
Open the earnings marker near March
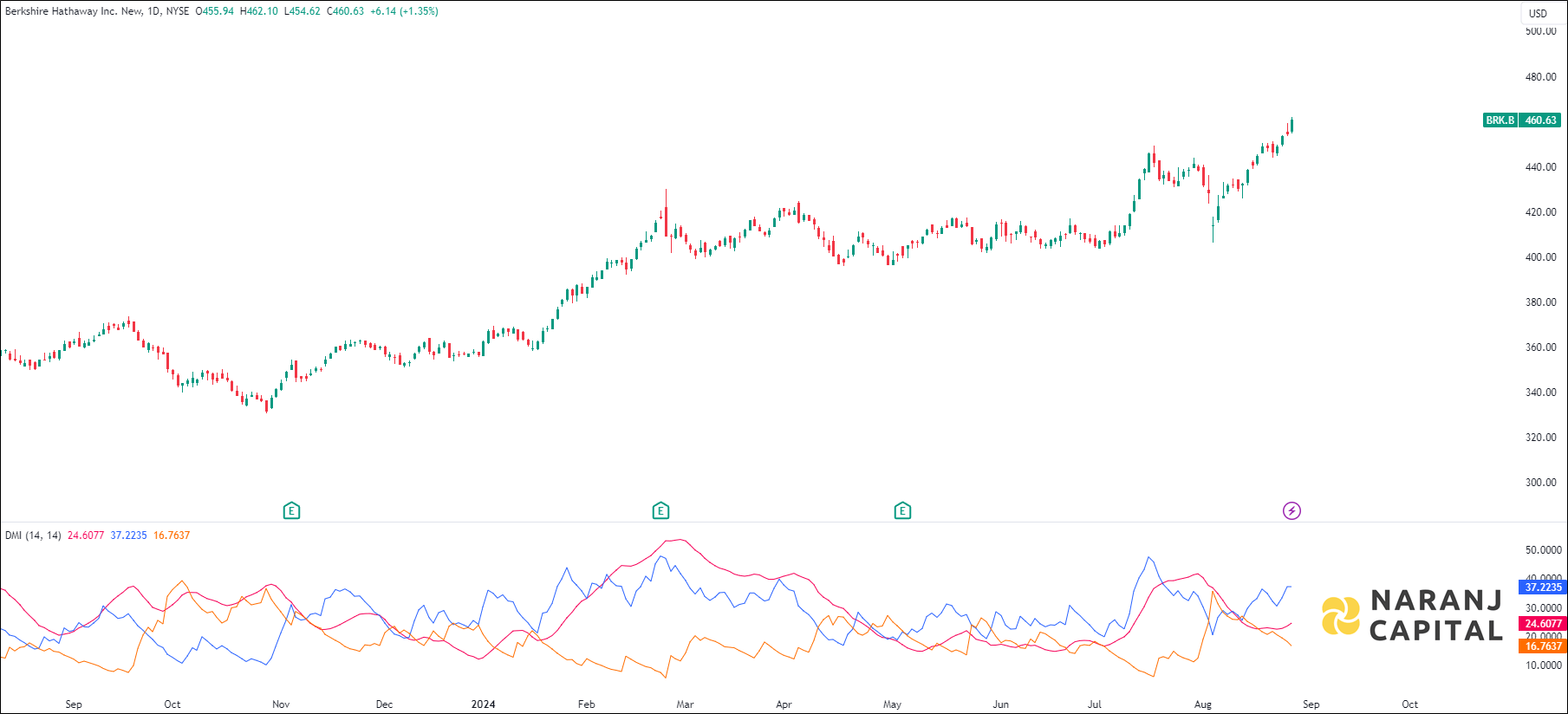click(x=660, y=511)
